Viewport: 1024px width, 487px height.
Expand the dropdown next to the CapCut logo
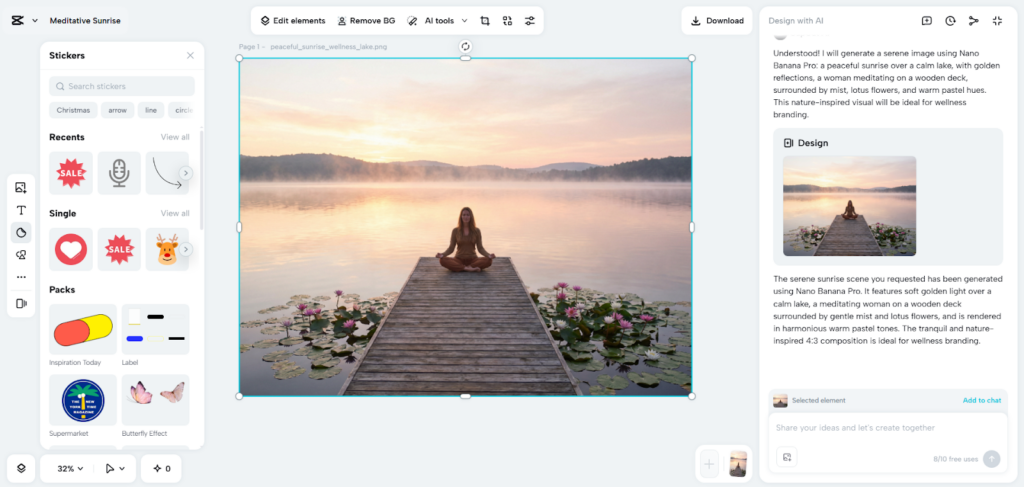pyautogui.click(x=35, y=21)
